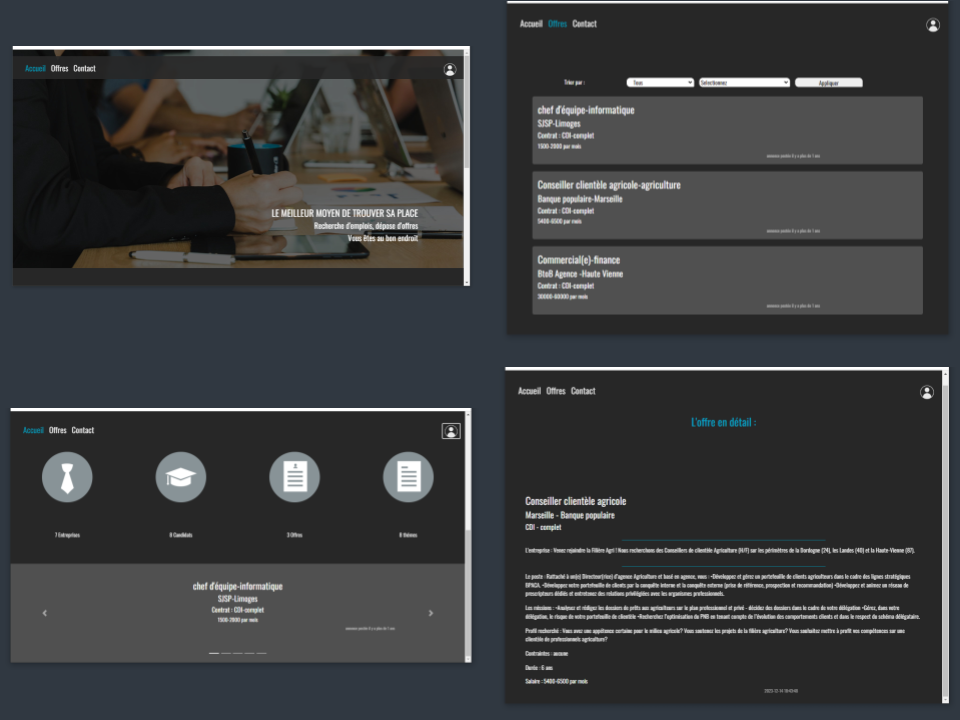This screenshot has height=720, width=960.
Task: Open user account icon on hero image page
Action: (450, 69)
